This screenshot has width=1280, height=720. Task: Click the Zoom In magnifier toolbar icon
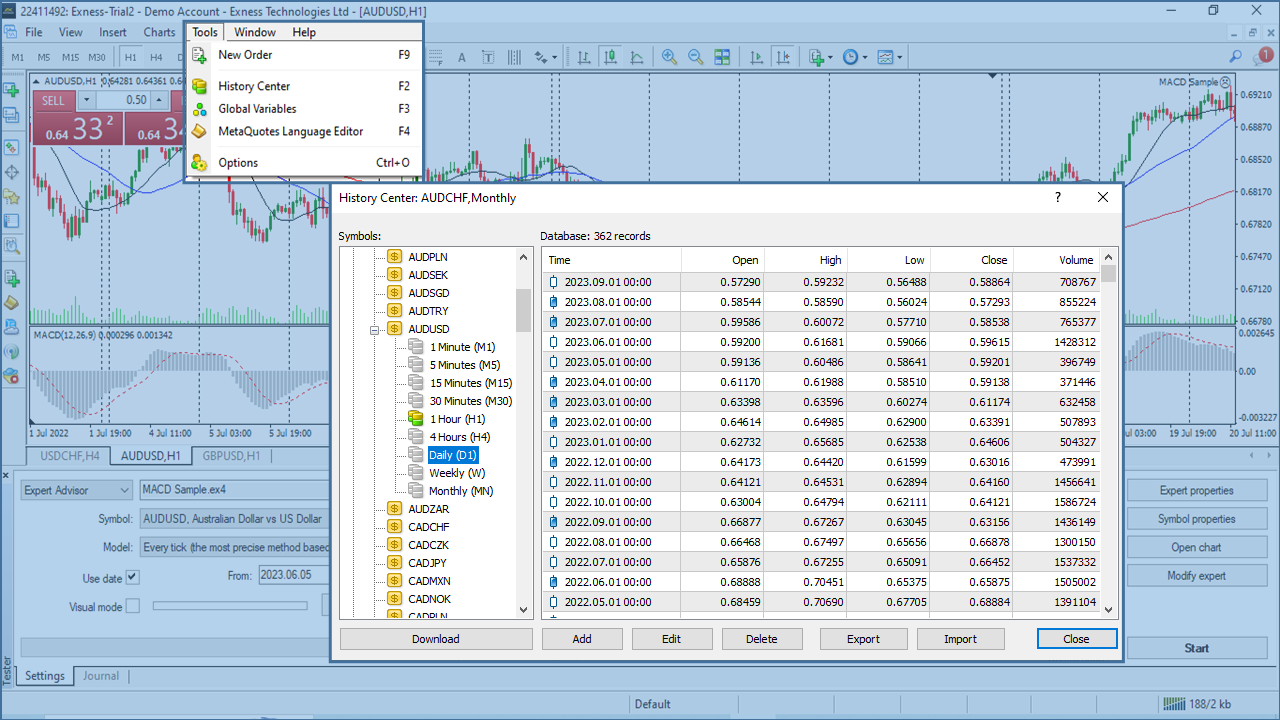tap(669, 57)
